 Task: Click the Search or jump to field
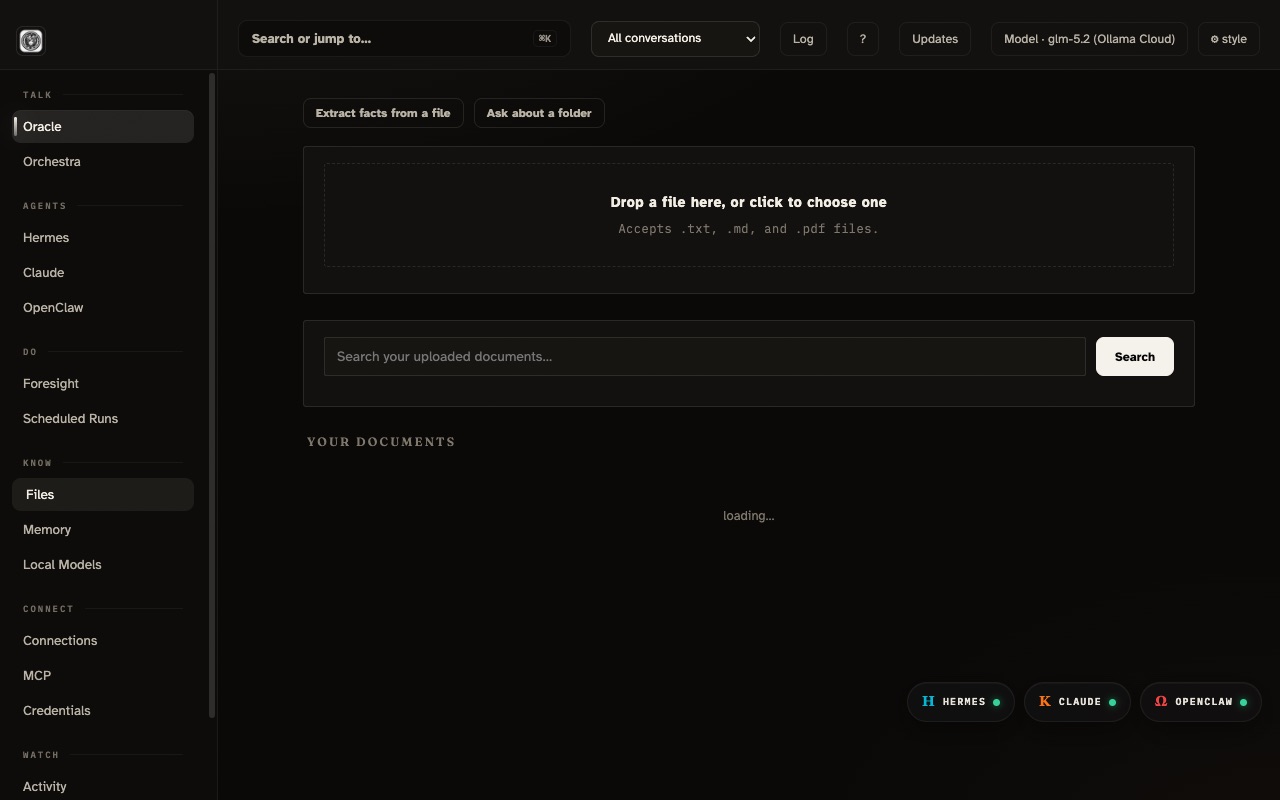(x=404, y=39)
